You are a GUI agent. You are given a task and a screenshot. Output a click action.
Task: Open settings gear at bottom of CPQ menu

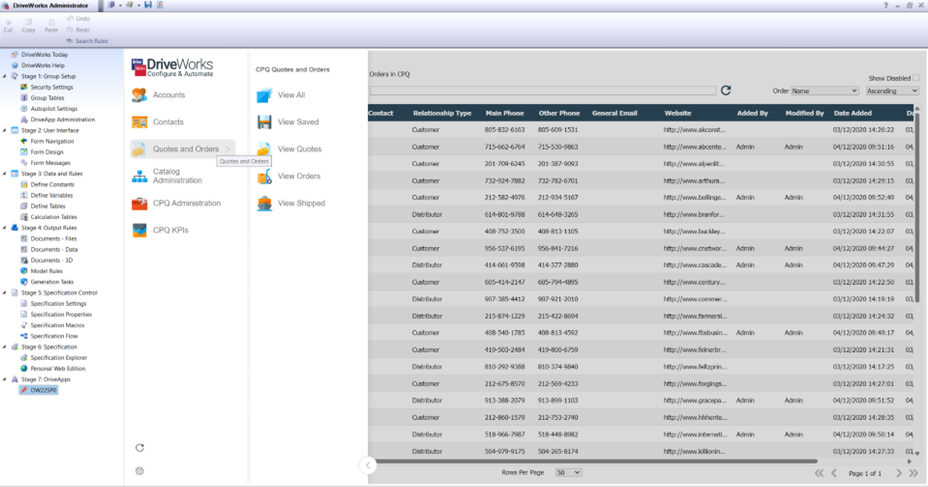click(x=140, y=471)
